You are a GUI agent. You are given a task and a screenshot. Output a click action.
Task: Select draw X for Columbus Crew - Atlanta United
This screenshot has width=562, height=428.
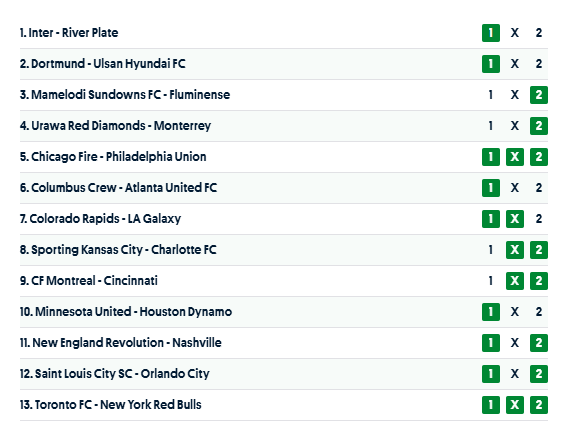click(515, 188)
